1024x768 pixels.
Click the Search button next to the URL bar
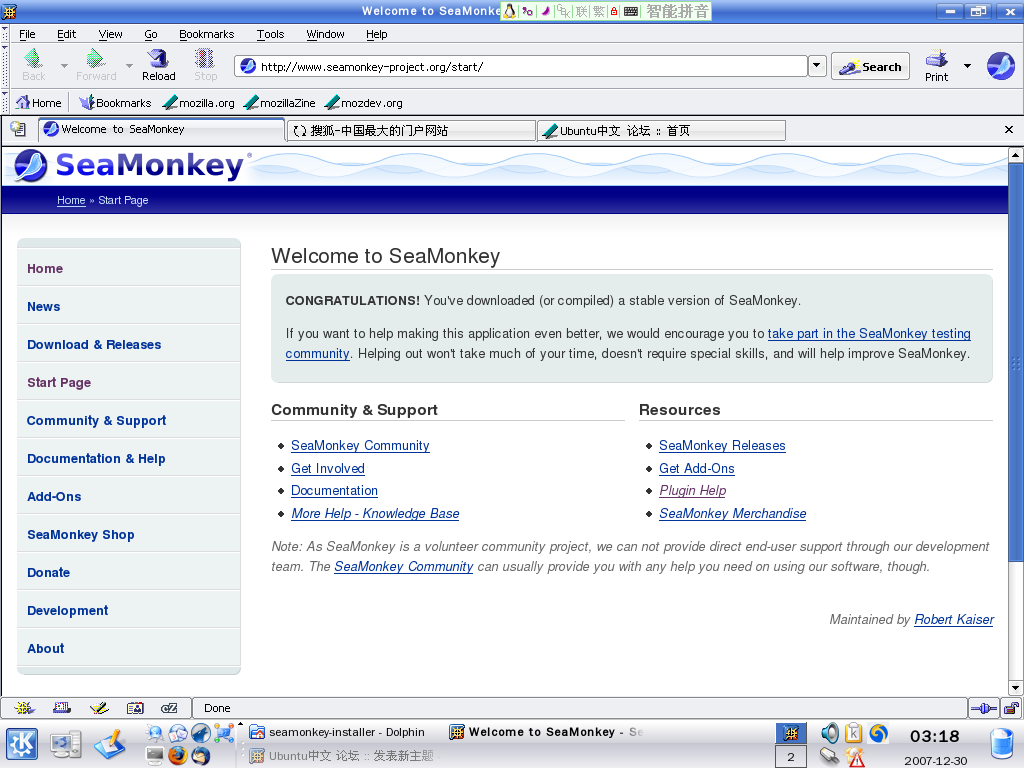click(870, 66)
